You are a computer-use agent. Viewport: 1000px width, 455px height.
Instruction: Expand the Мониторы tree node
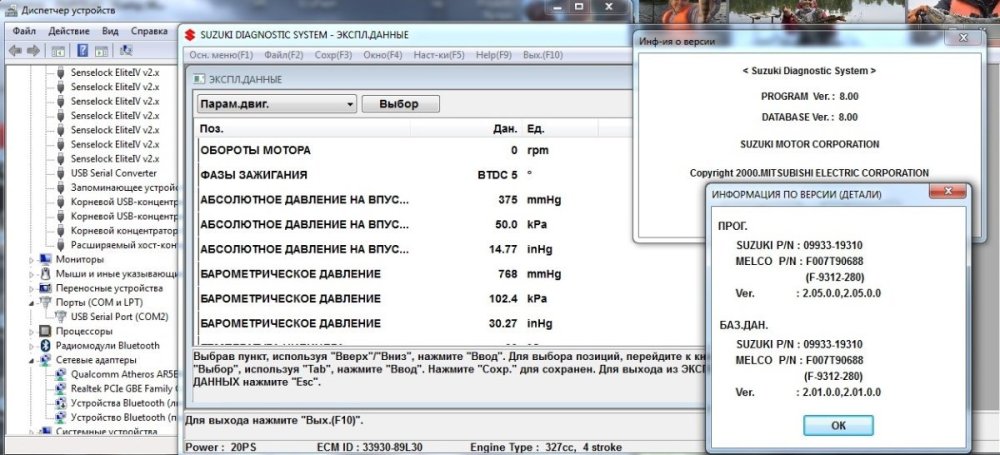32,259
